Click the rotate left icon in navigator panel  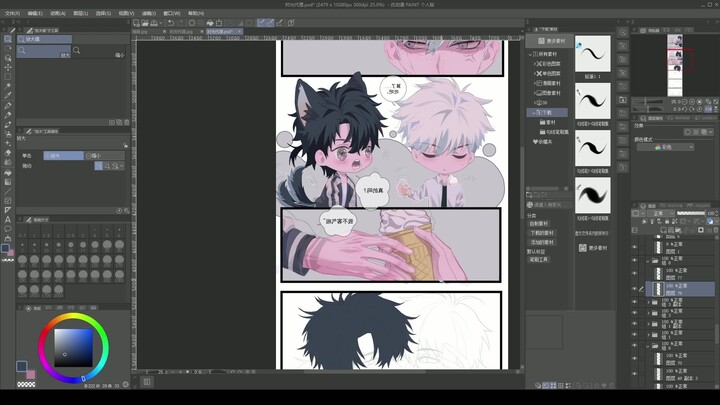685,109
